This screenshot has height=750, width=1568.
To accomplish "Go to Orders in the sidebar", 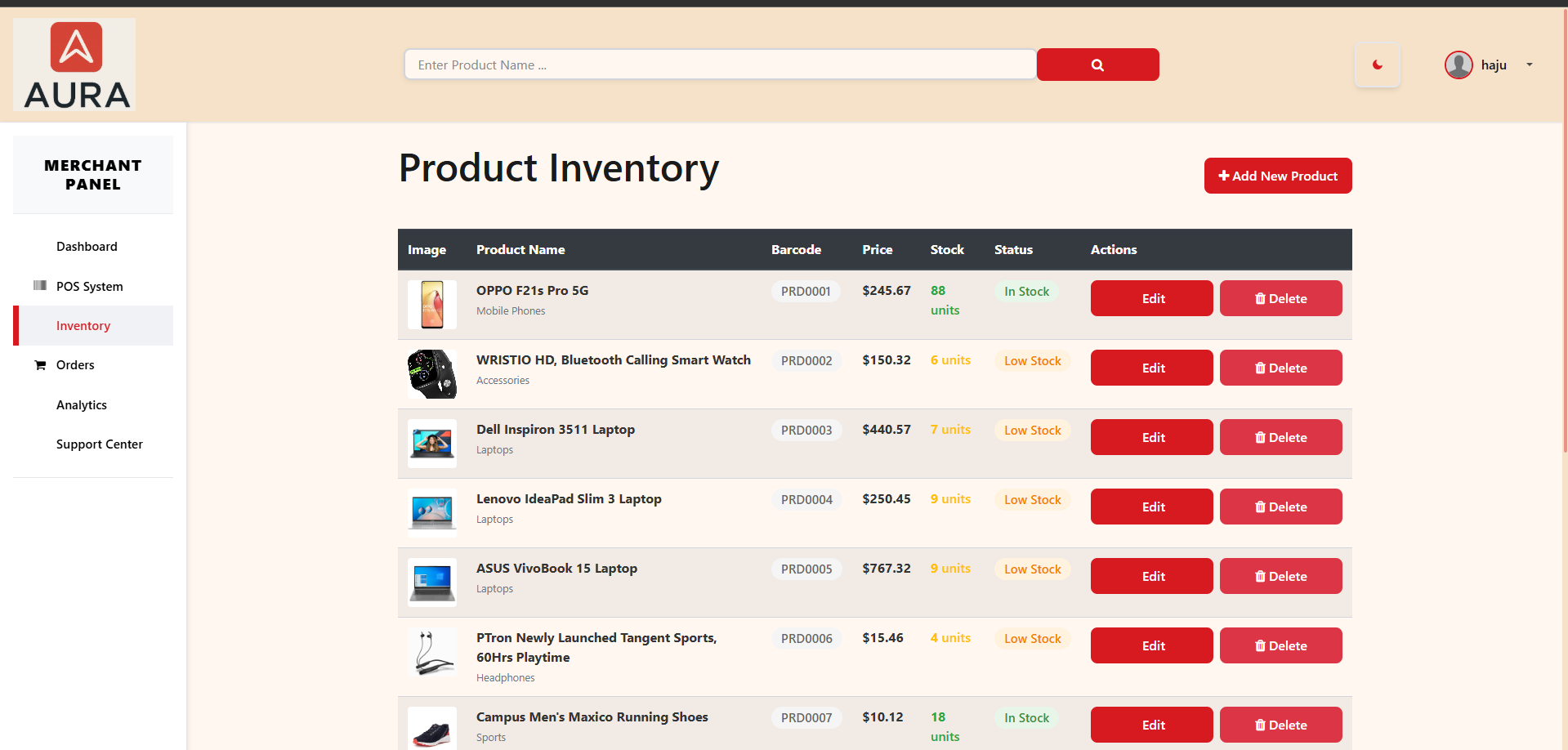I will coord(75,365).
